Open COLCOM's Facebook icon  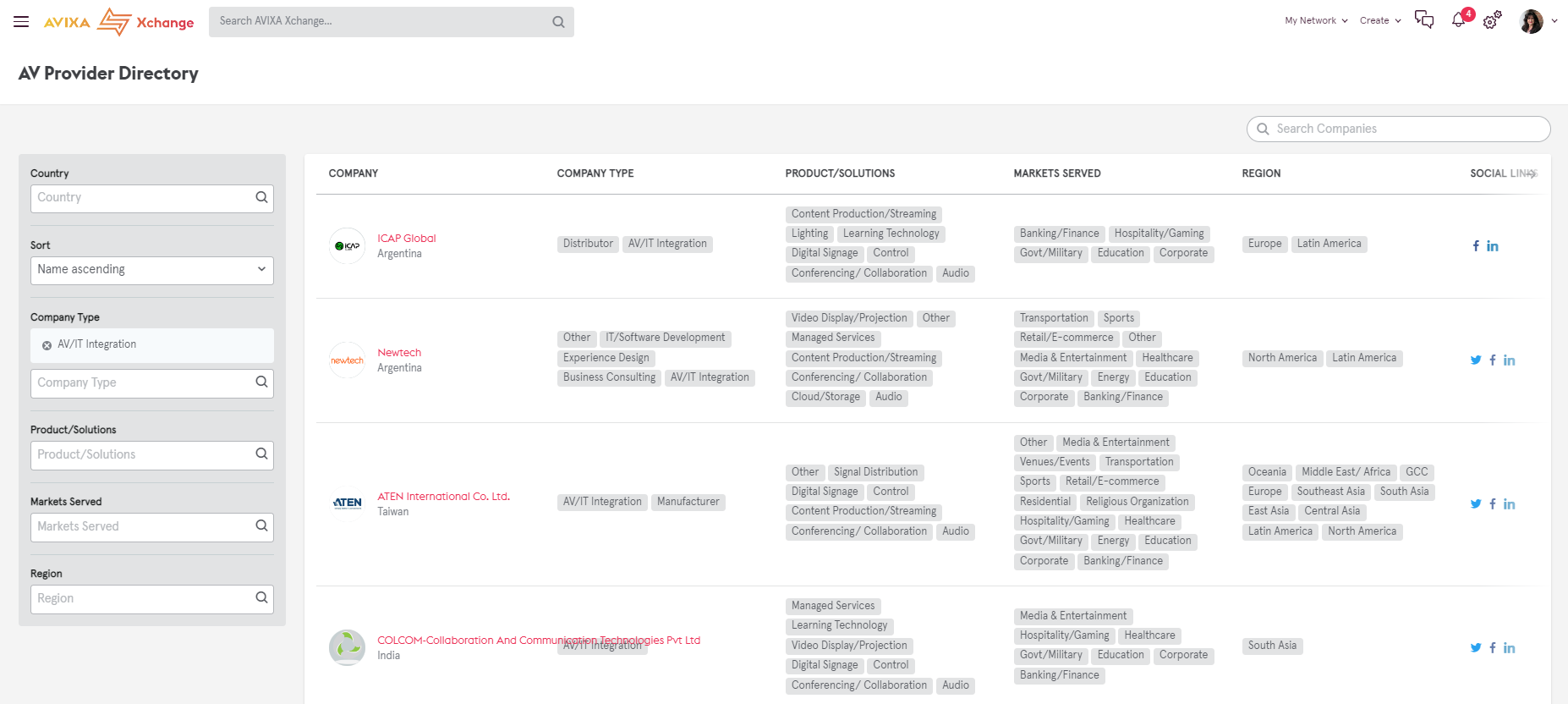click(x=1493, y=648)
